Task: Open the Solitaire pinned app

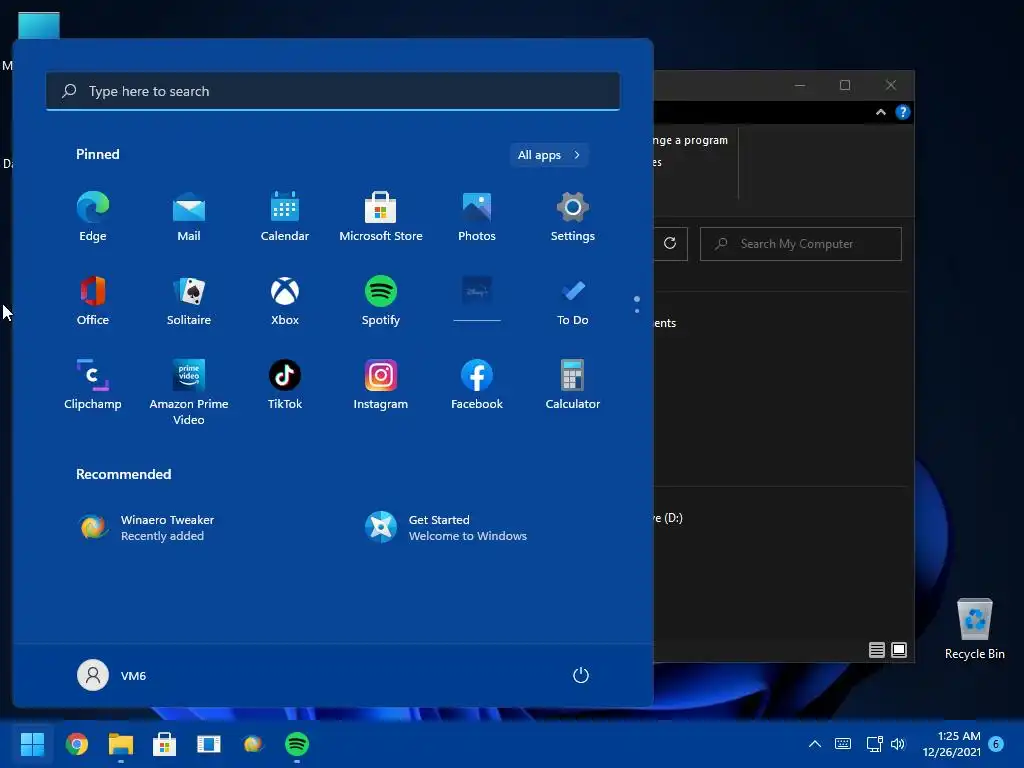Action: [189, 301]
